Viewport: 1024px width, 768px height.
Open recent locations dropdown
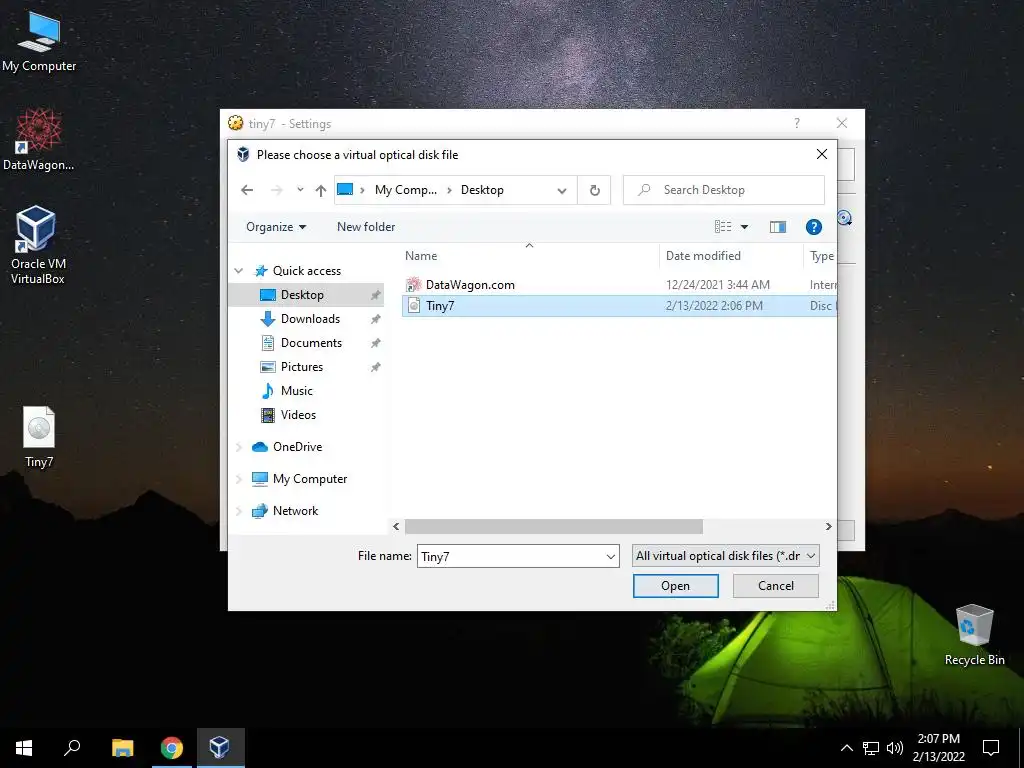click(x=300, y=190)
